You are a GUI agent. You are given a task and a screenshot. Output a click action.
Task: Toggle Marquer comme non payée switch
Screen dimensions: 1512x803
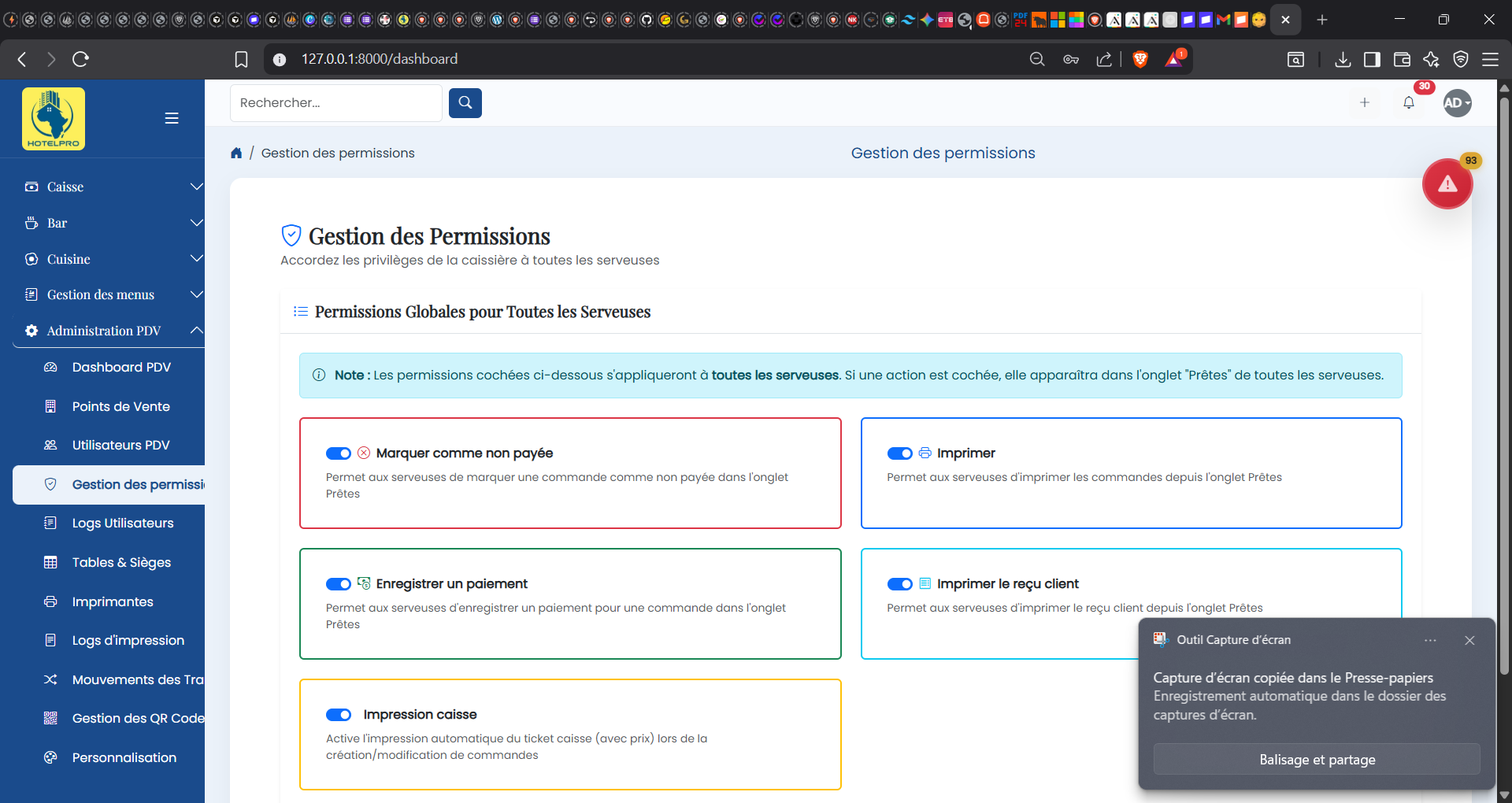point(339,453)
